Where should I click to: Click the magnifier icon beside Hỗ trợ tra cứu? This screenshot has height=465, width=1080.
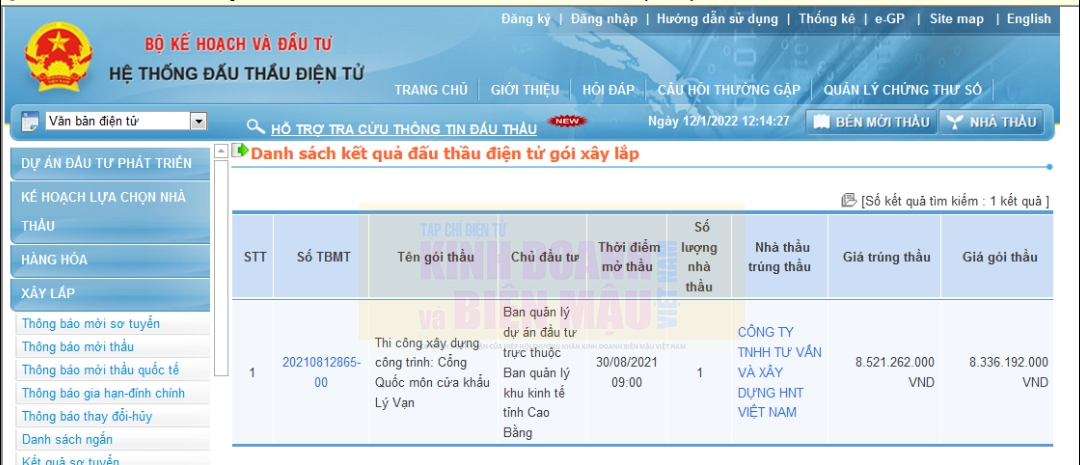tap(256, 127)
